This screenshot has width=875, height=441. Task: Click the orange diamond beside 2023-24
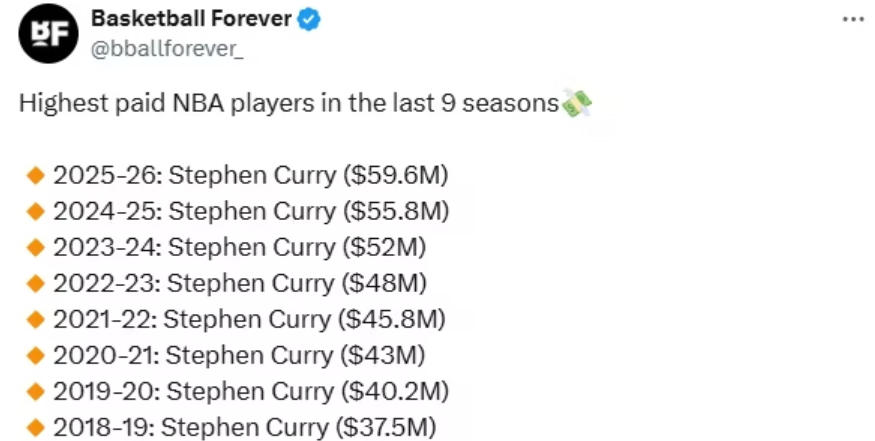[36, 248]
